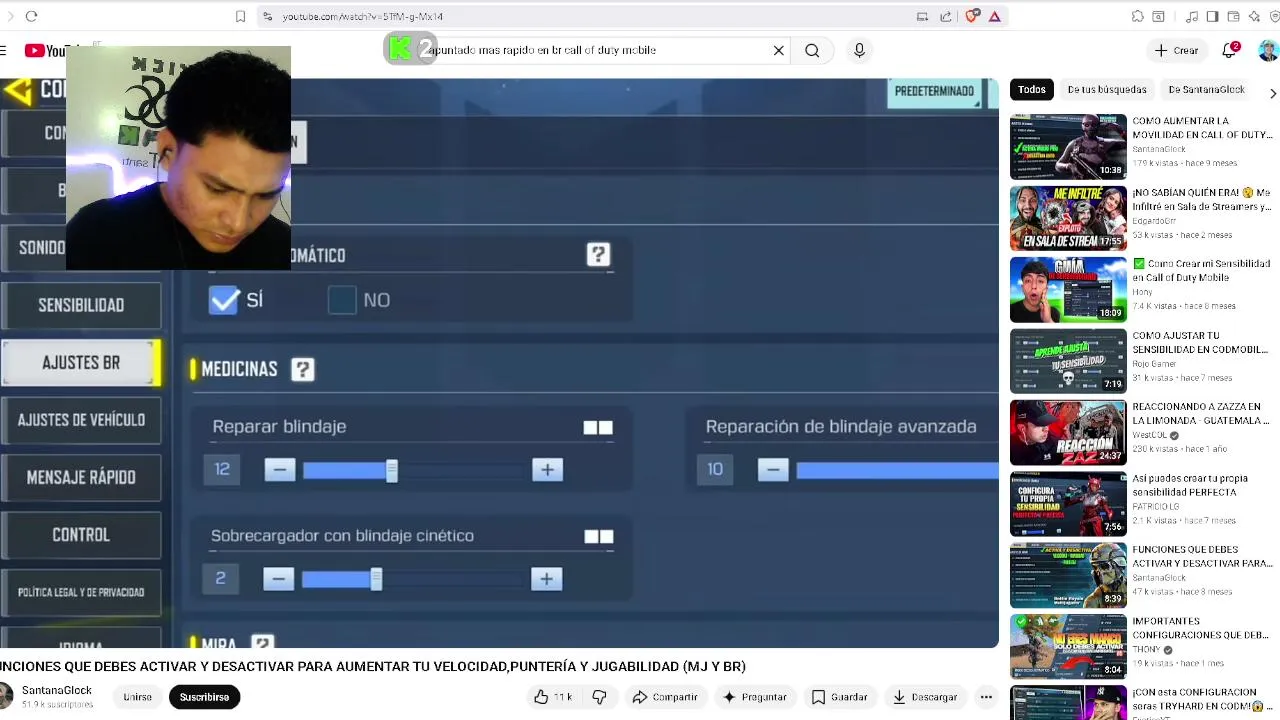Screen dimensions: 1280x720
Task: Reload the page with the refresh icon
Action: 31,16
